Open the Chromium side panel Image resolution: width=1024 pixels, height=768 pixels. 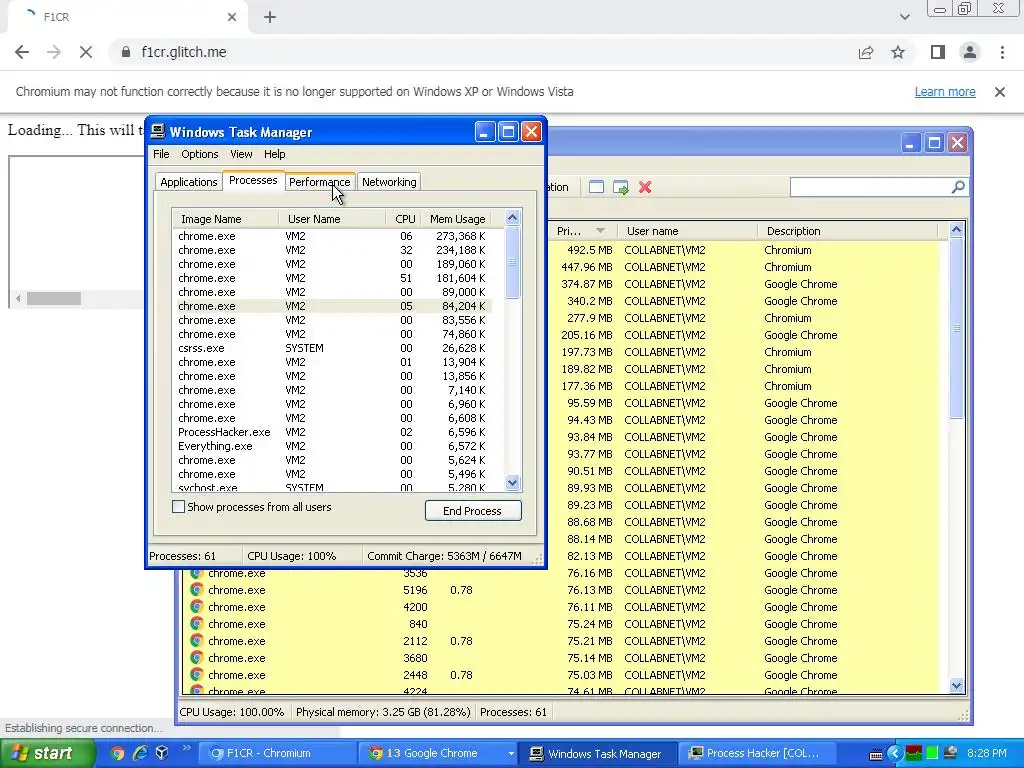click(x=938, y=52)
